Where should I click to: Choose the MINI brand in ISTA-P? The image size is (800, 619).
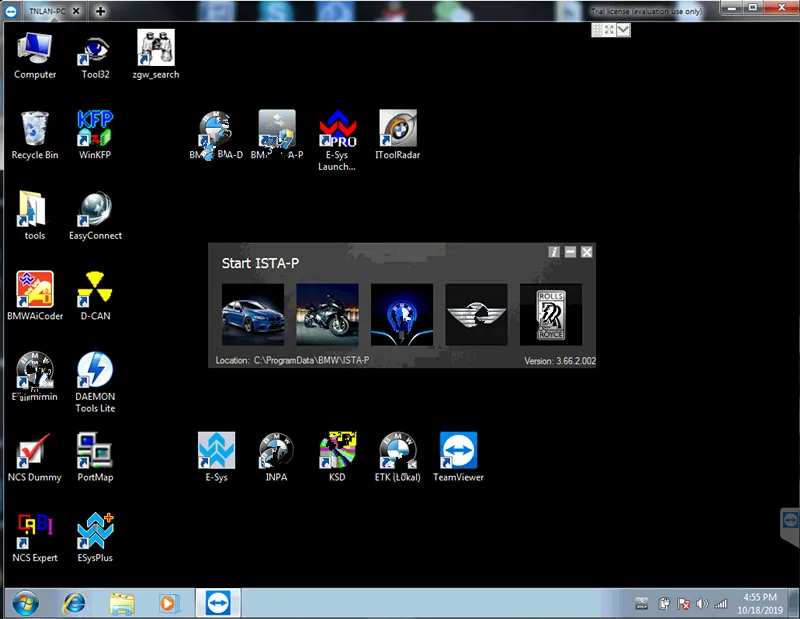point(477,315)
